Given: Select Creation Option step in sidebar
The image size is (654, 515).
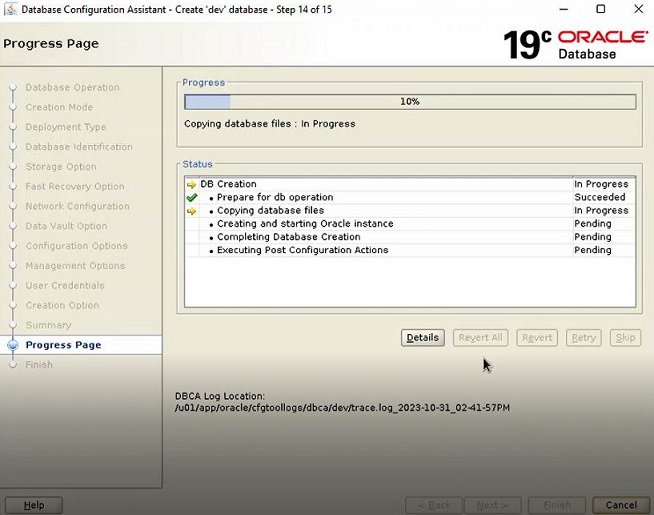Looking at the screenshot, I should click(63, 305).
